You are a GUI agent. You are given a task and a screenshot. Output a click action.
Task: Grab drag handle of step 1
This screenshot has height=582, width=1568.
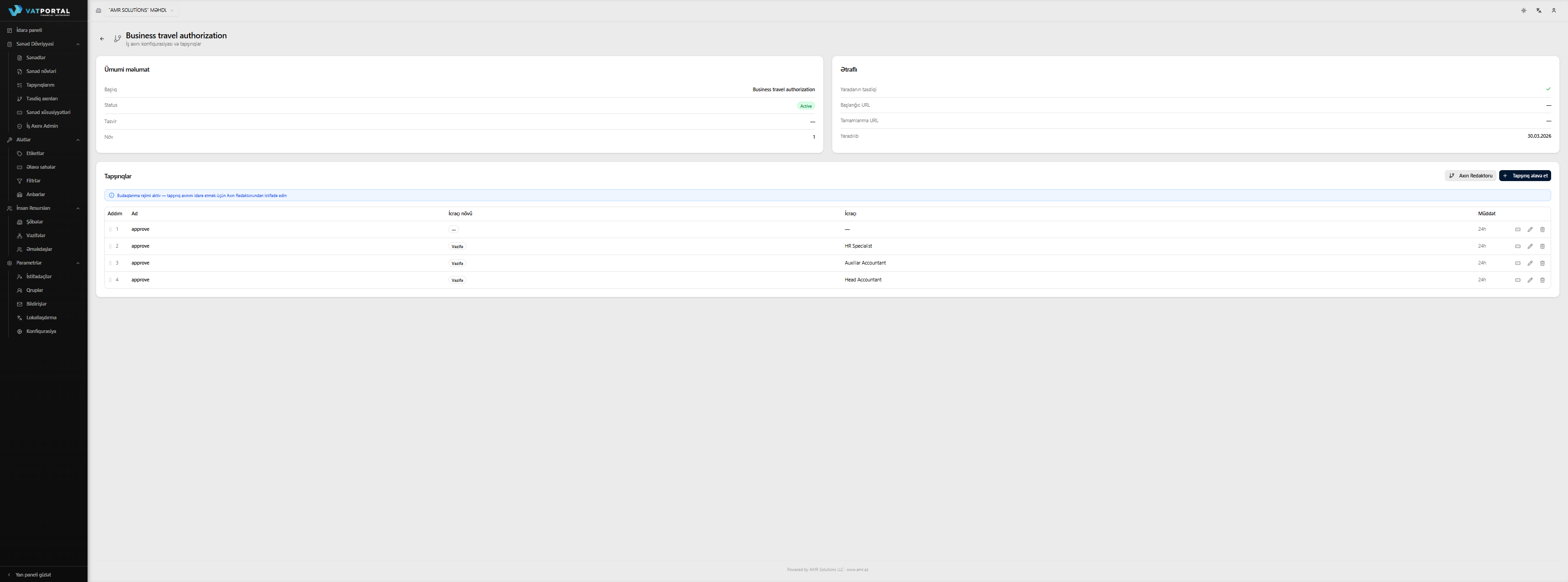pyautogui.click(x=110, y=229)
